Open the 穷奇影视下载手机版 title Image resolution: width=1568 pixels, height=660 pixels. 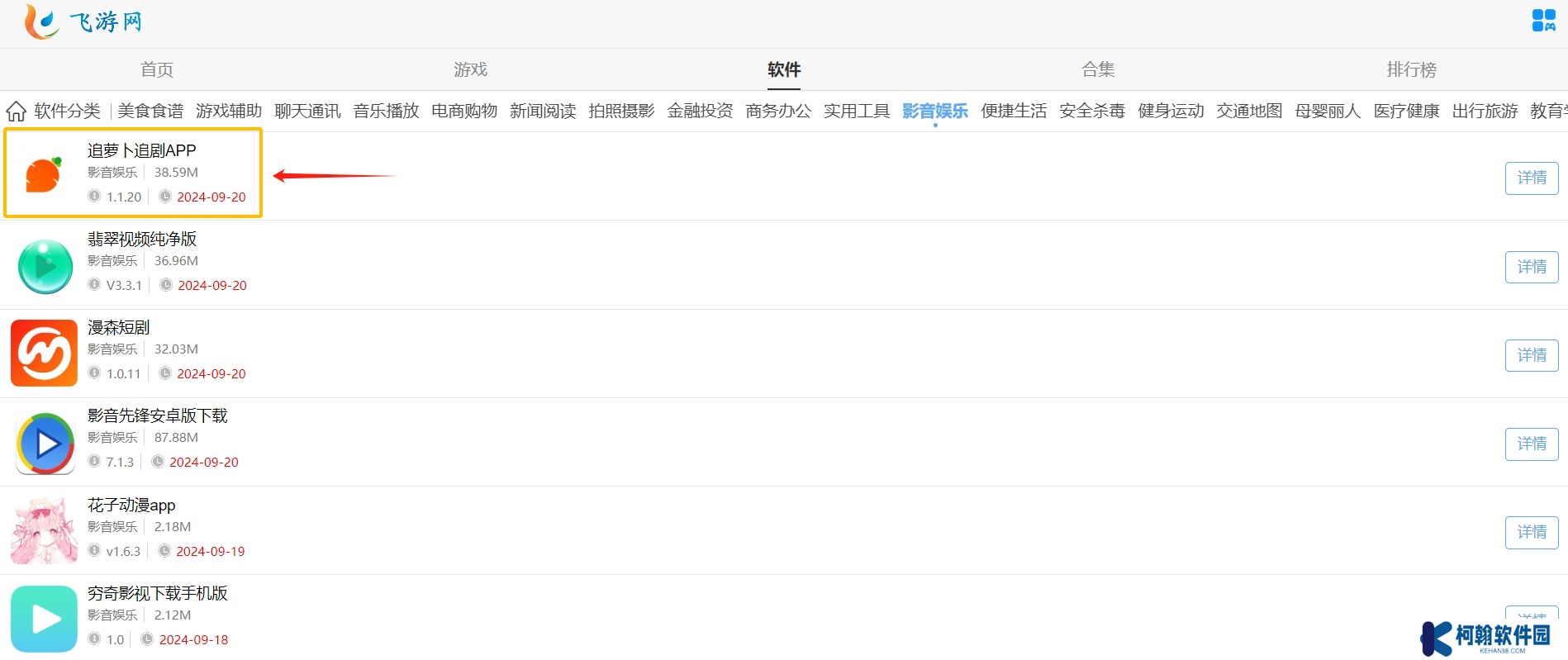pos(158,593)
